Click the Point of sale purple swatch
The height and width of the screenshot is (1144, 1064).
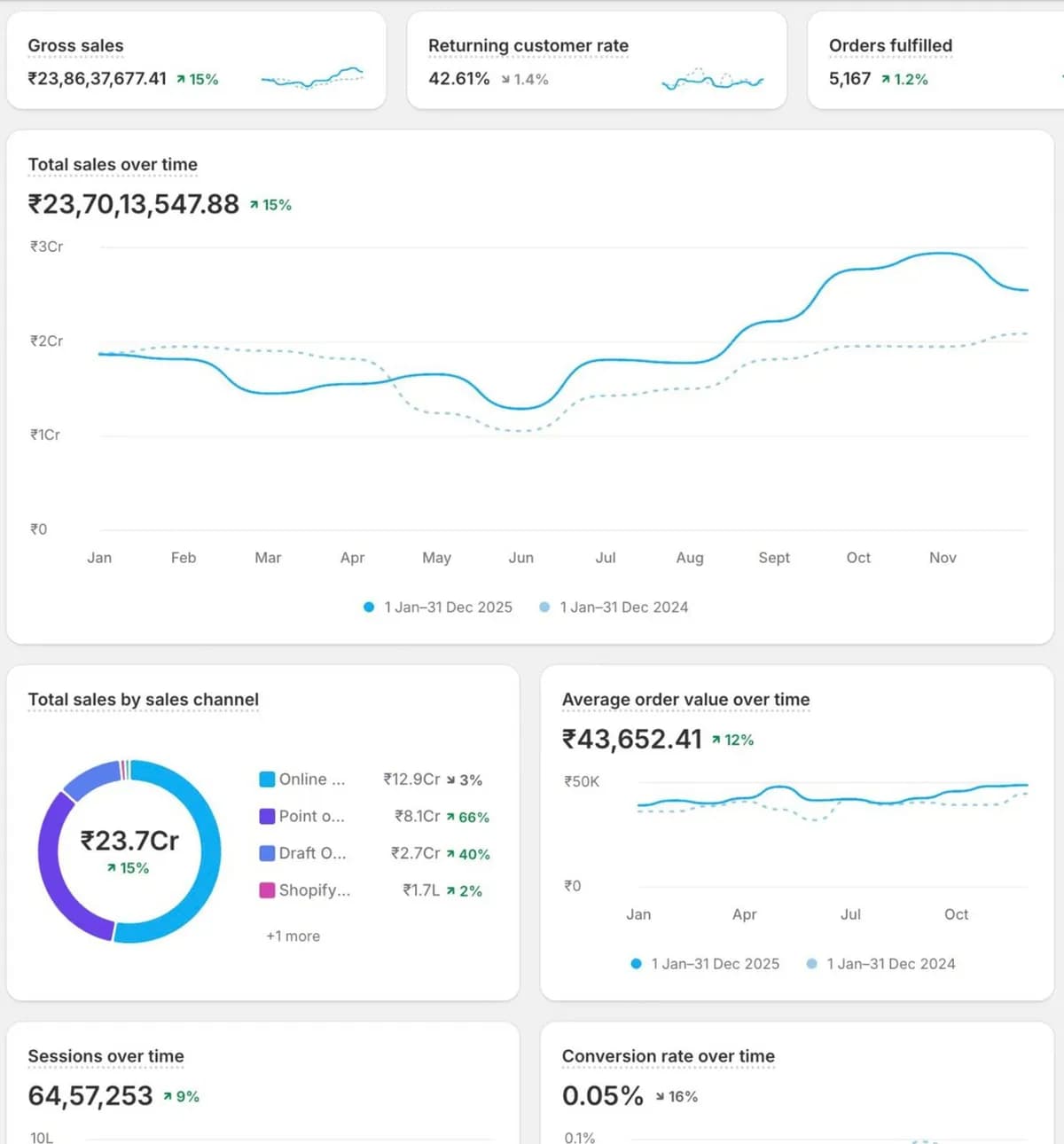tap(267, 816)
